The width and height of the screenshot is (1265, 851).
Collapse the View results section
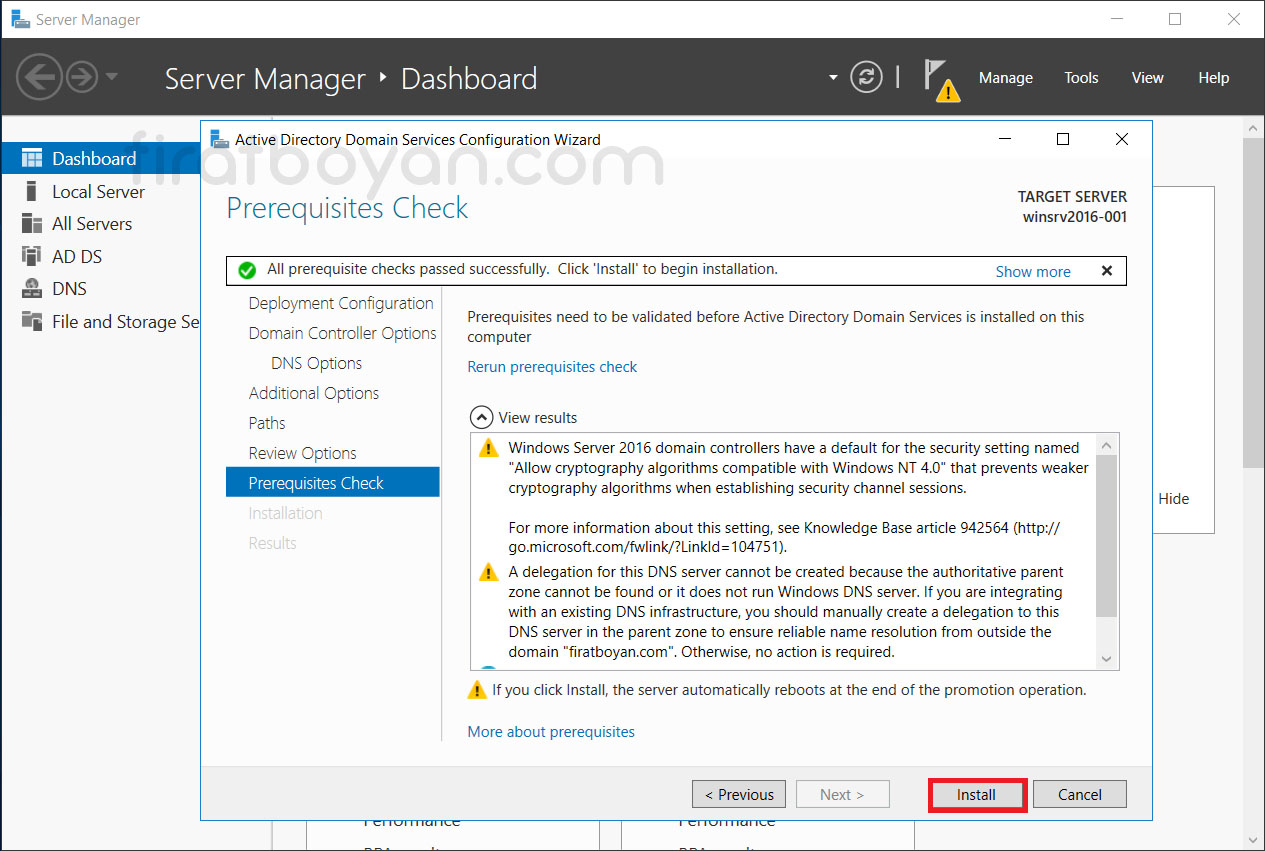point(482,417)
